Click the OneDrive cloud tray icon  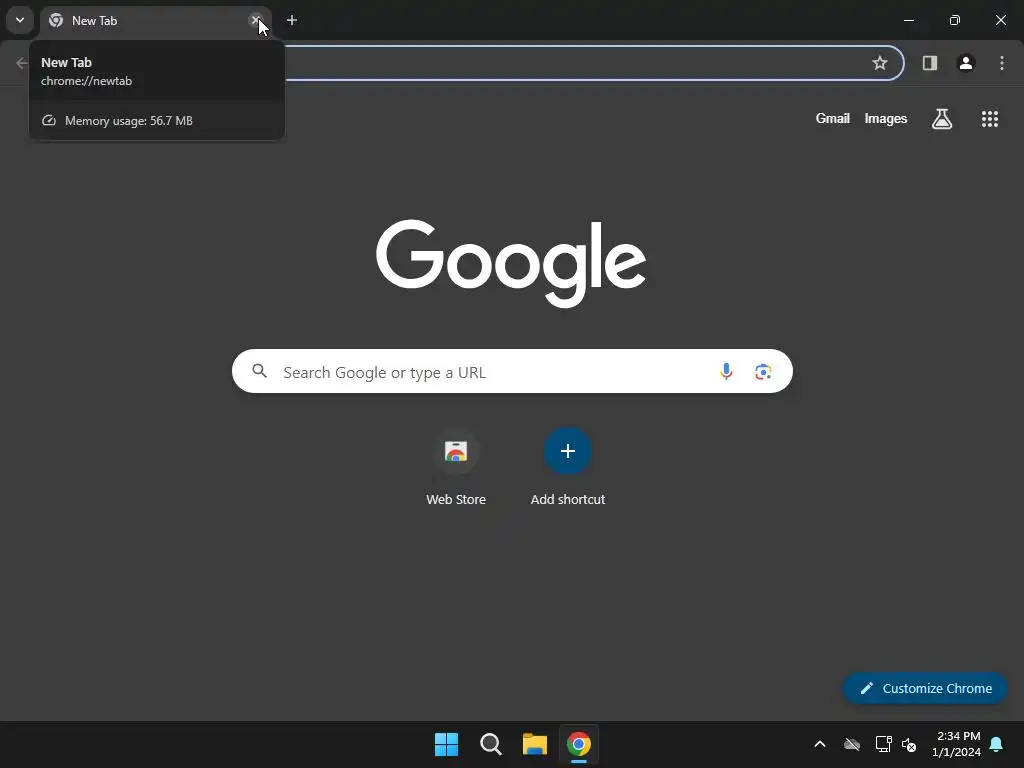pyautogui.click(x=852, y=744)
